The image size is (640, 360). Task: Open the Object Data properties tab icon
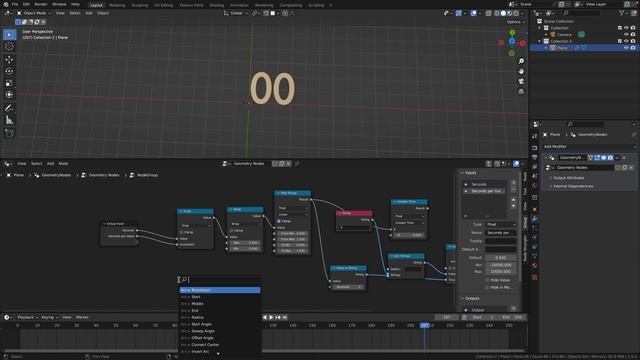[534, 256]
